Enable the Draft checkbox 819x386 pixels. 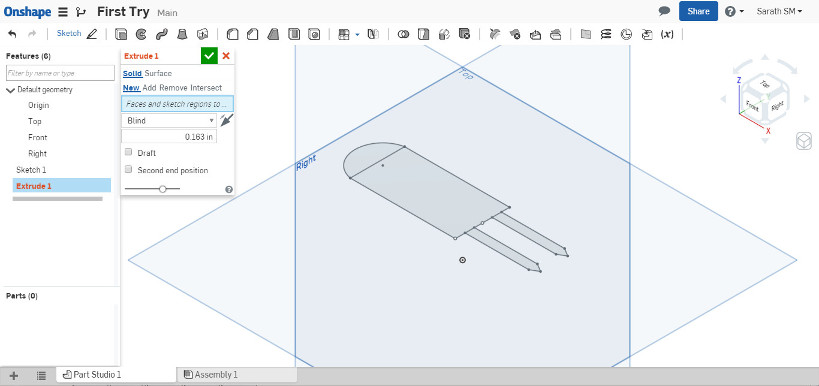pyautogui.click(x=128, y=153)
